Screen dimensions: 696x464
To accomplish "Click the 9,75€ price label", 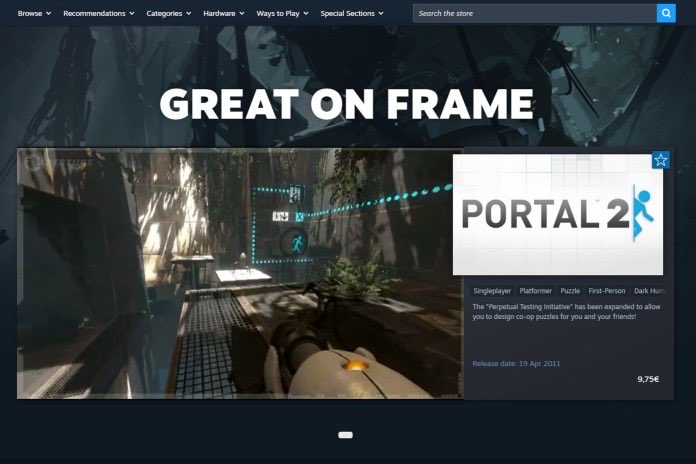I will point(648,379).
